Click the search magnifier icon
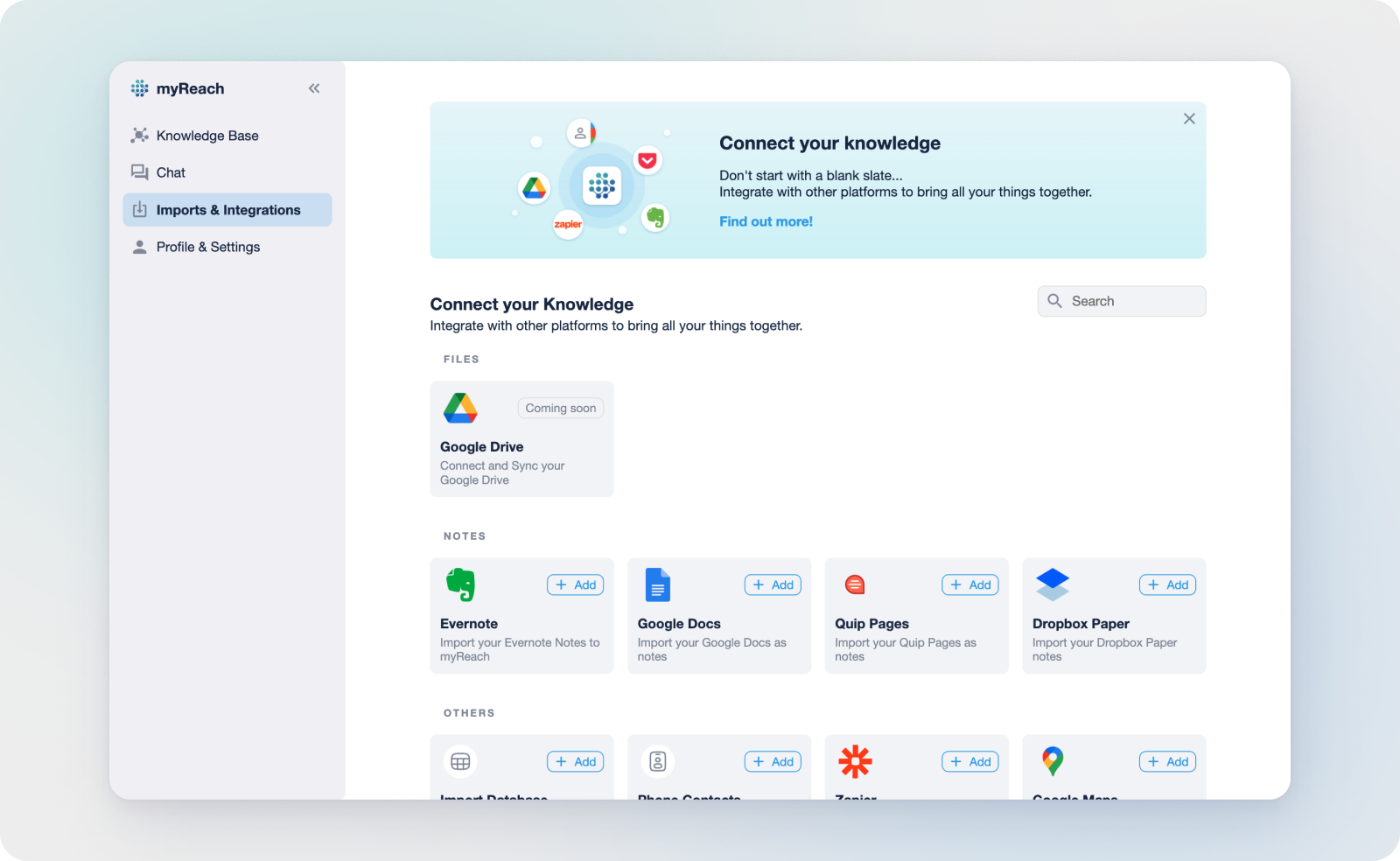The height and width of the screenshot is (861, 1400). click(1055, 300)
